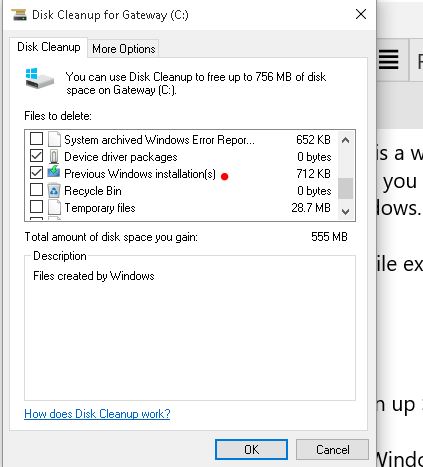Image resolution: width=423 pixels, height=467 pixels.
Task: Click the list scroll down arrow
Action: pyautogui.click(x=345, y=212)
